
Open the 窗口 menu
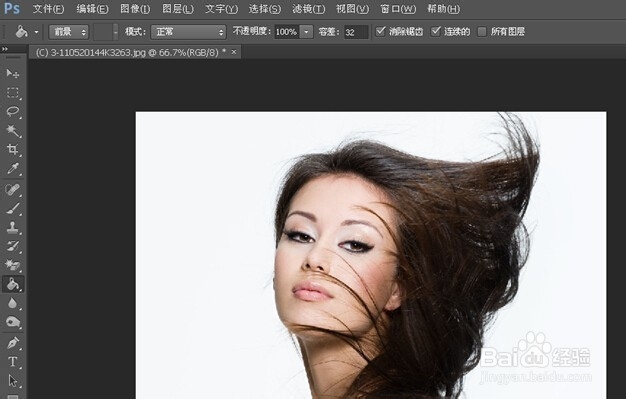tap(398, 9)
